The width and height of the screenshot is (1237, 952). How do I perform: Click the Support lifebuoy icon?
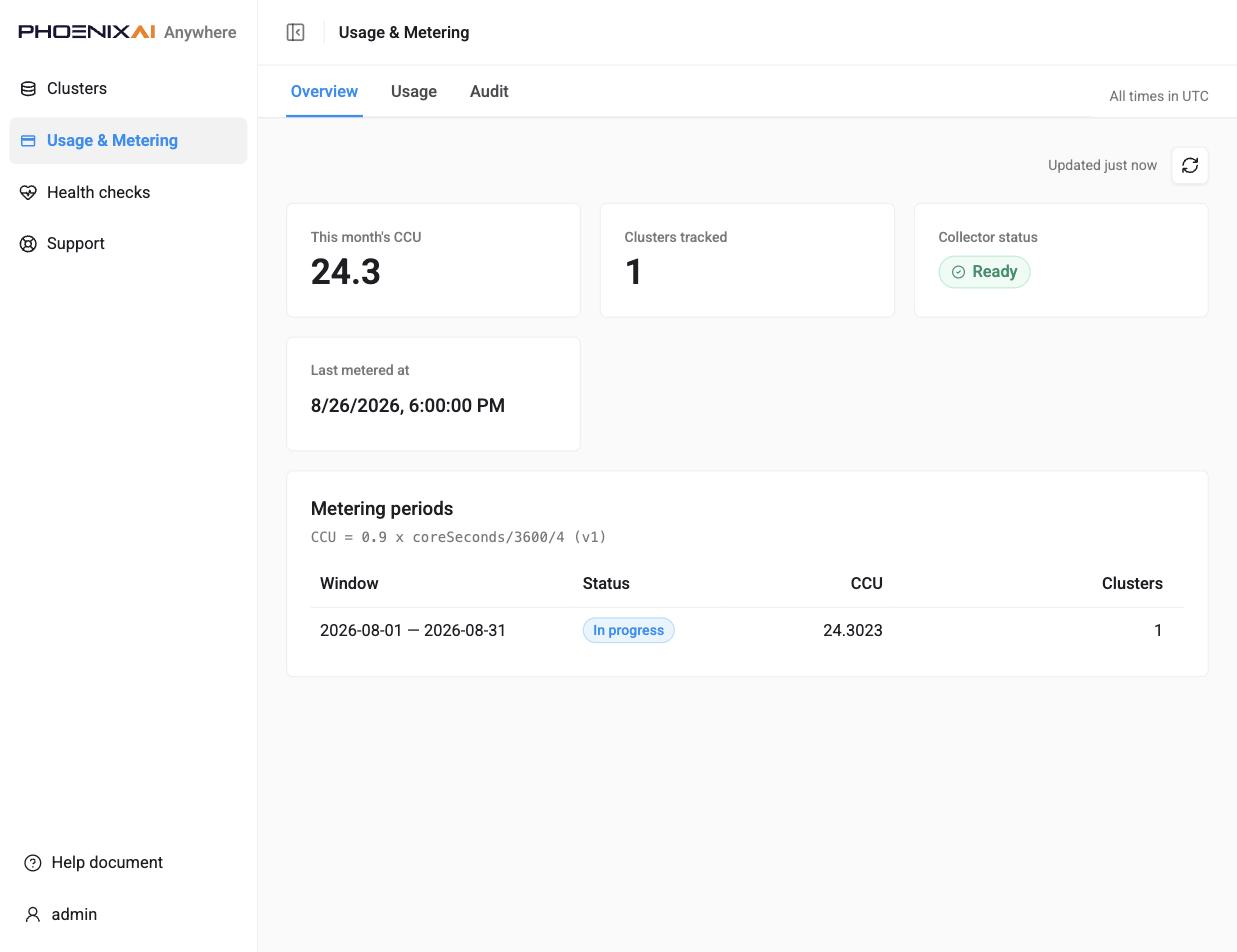(28, 244)
